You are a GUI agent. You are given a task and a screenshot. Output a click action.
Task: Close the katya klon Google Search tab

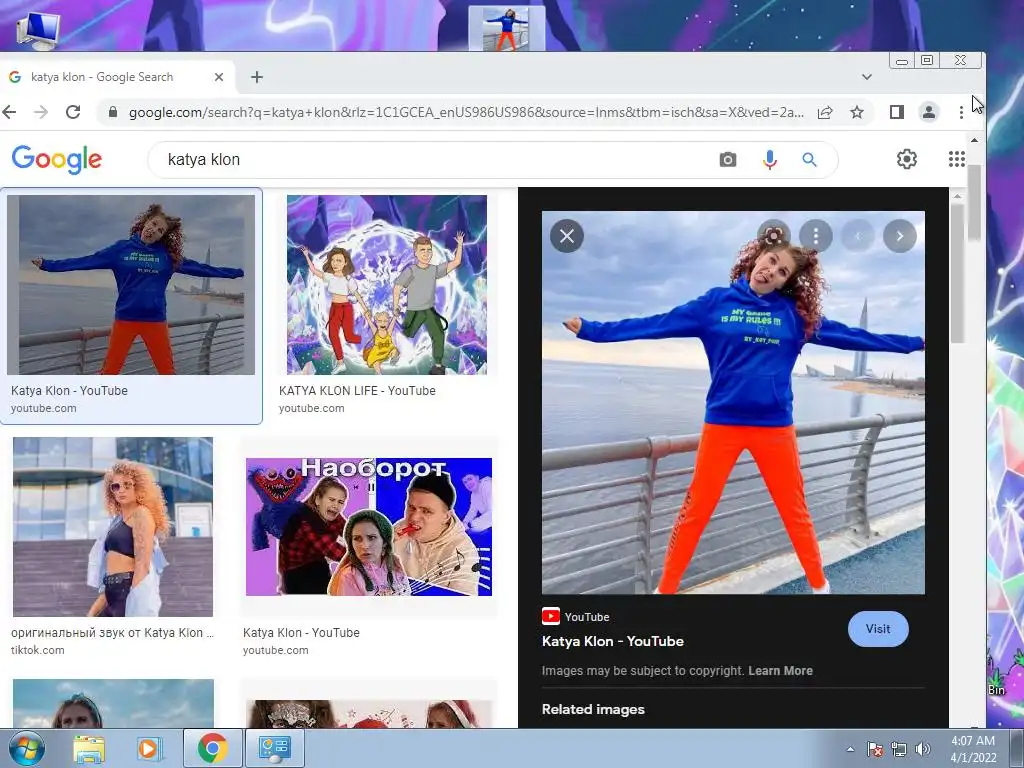[219, 77]
